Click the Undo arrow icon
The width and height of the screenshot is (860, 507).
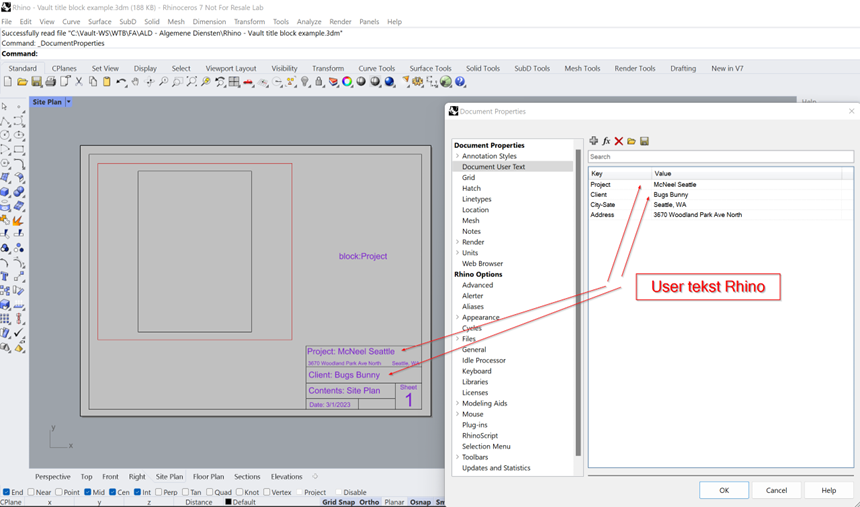click(x=121, y=82)
